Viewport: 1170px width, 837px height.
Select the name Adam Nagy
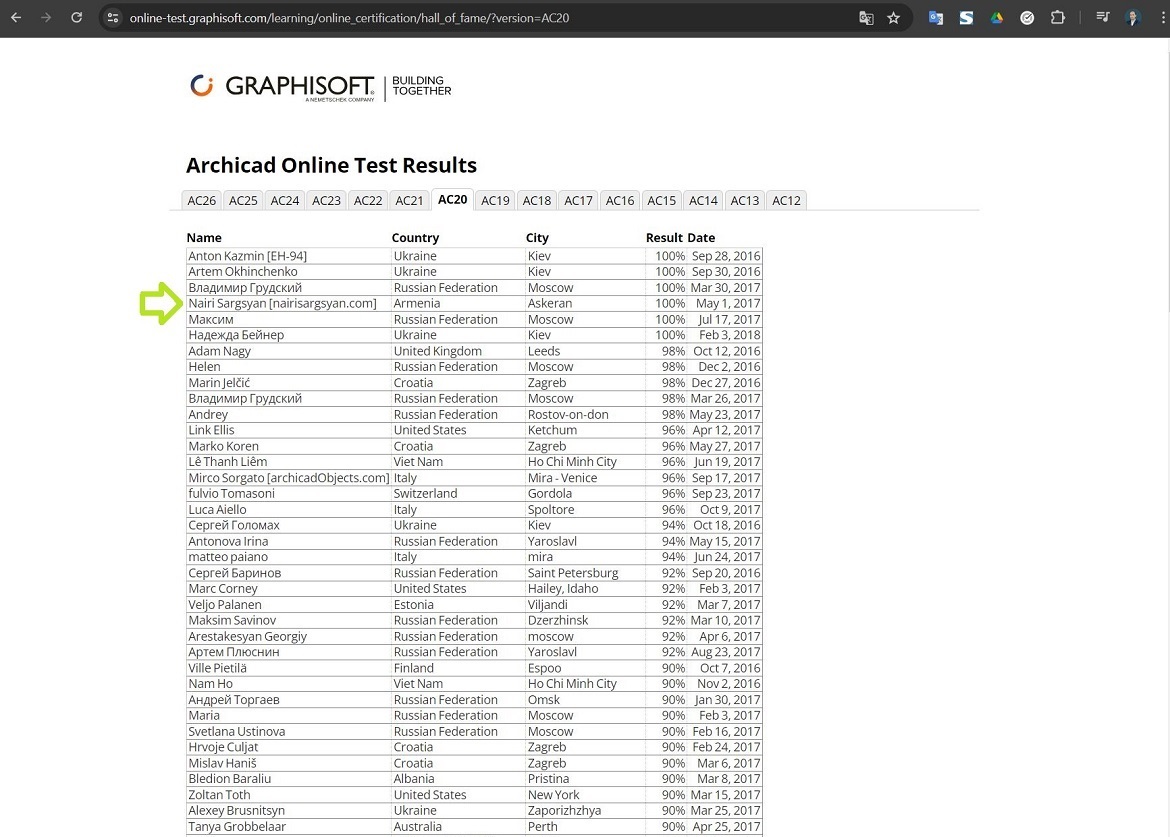(219, 351)
